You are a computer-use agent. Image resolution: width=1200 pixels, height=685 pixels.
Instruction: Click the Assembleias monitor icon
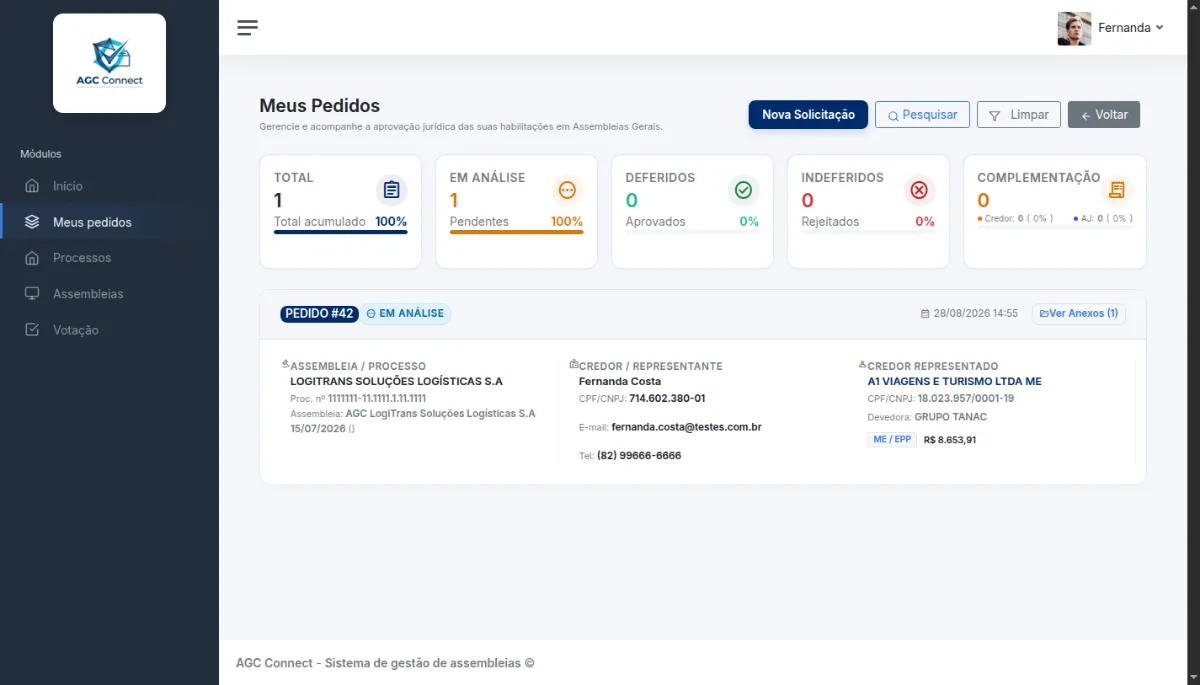32,294
